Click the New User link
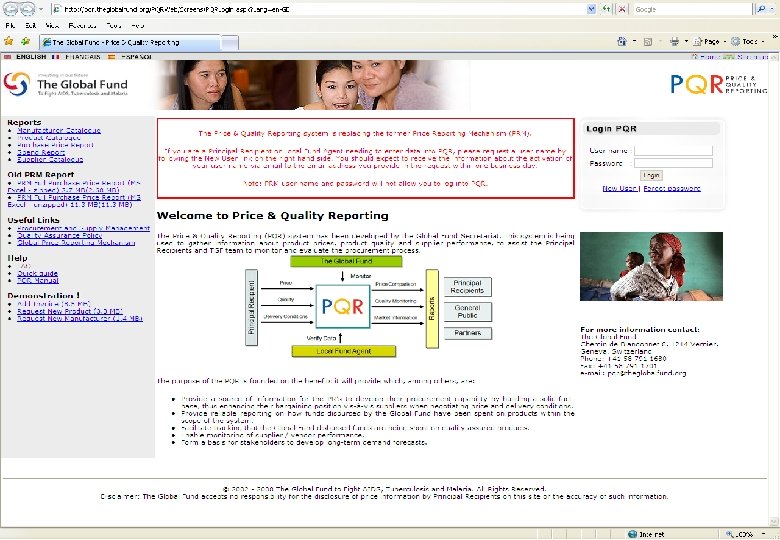This screenshot has width=780, height=540. pos(620,188)
